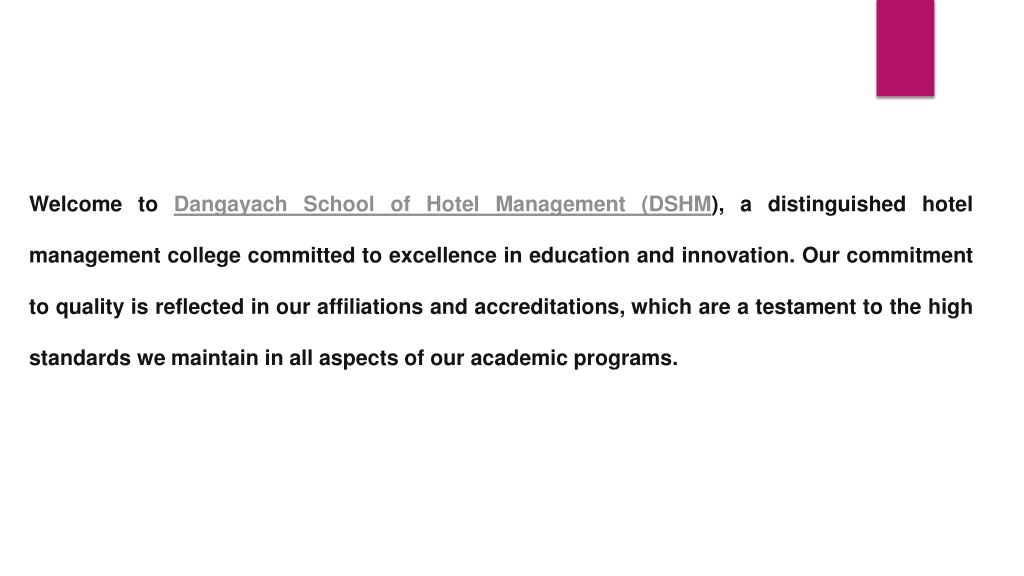This screenshot has height=576, width=1024.
Task: Click the word "maintain" in the last line
Action: (x=214, y=358)
